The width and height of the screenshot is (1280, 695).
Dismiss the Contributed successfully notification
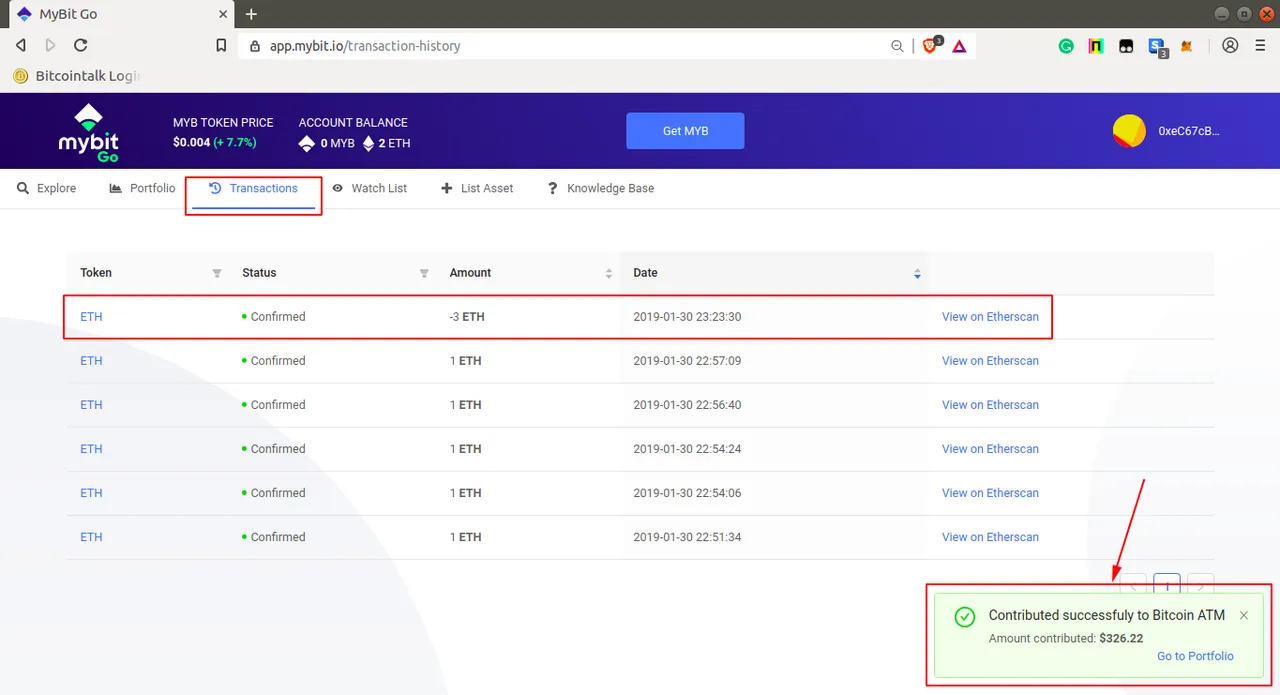coord(1244,616)
